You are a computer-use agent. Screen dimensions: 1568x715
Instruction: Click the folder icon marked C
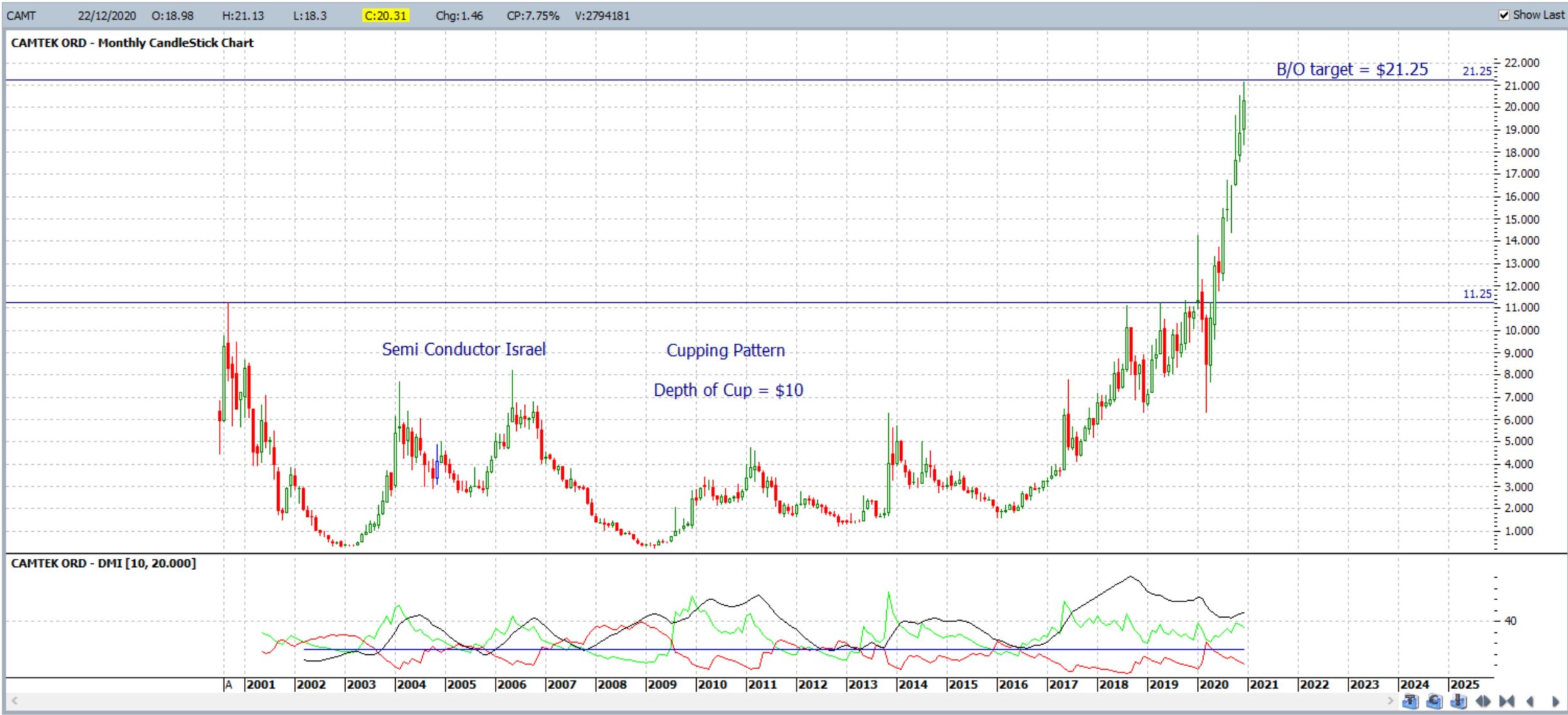click(x=1434, y=701)
